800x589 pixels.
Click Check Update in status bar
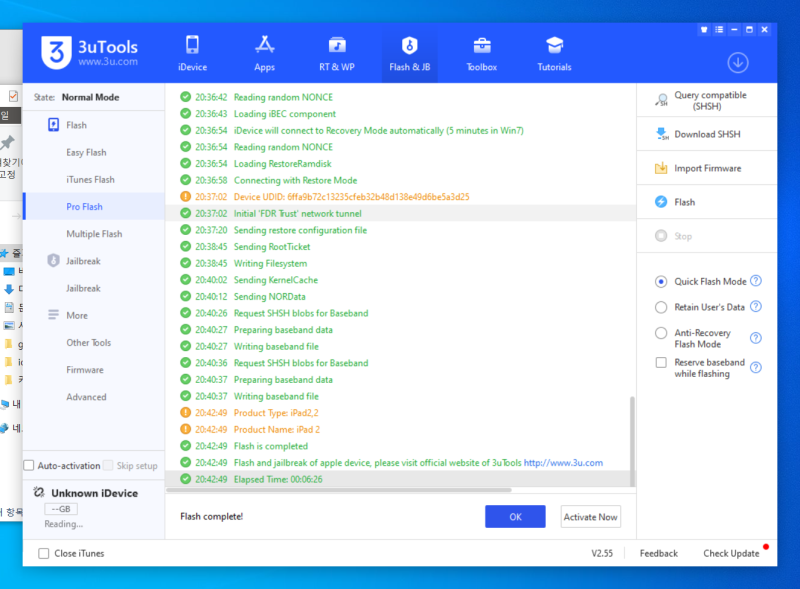point(731,553)
